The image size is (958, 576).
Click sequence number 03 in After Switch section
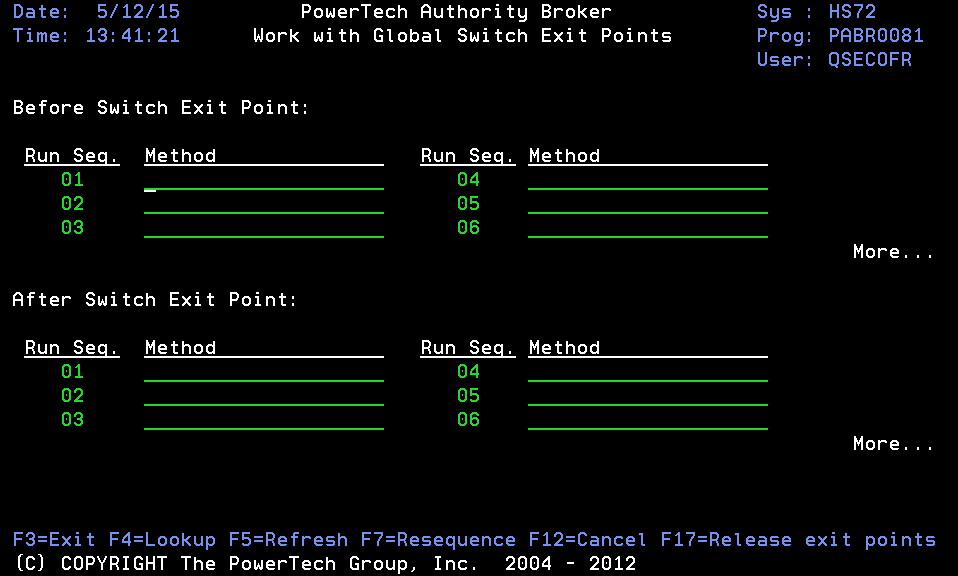coord(72,419)
